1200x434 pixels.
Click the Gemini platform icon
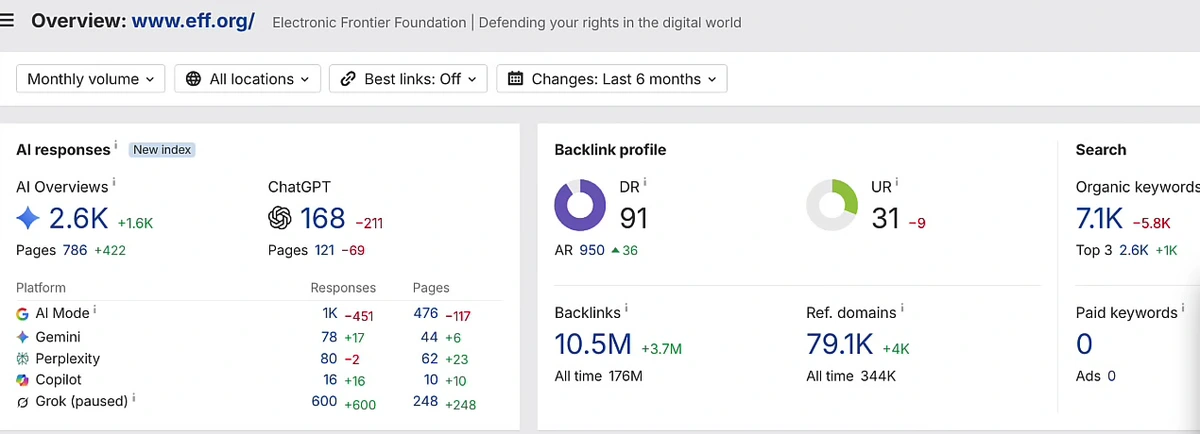[x=22, y=337]
